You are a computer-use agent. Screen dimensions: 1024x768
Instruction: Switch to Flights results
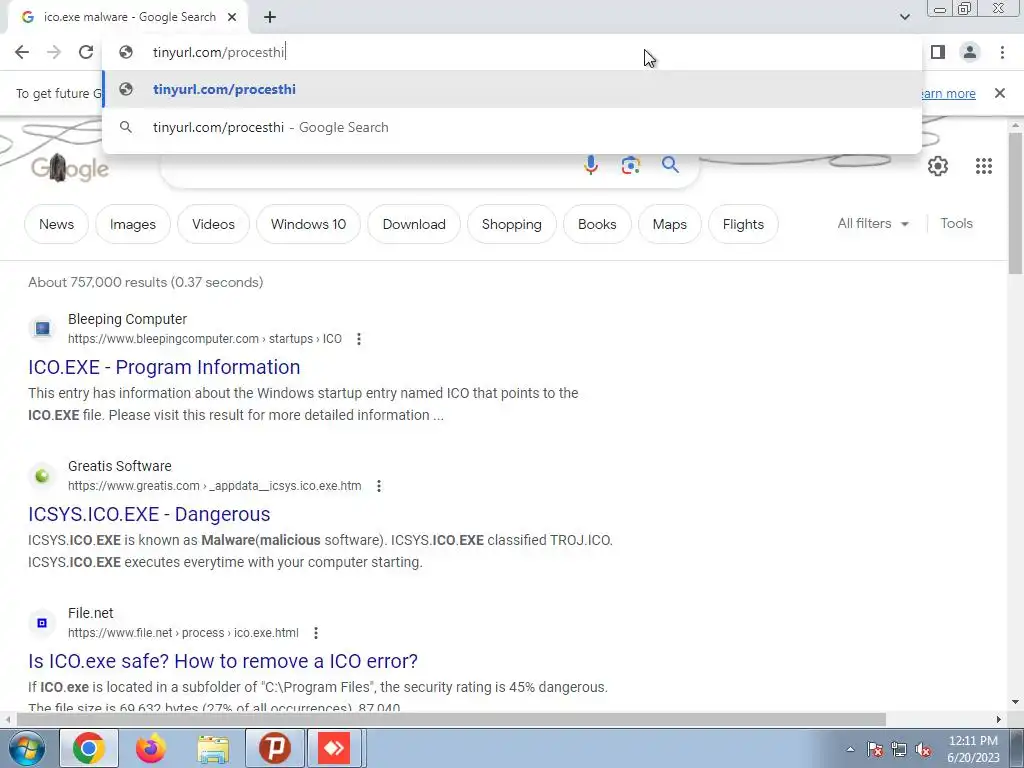coord(743,224)
